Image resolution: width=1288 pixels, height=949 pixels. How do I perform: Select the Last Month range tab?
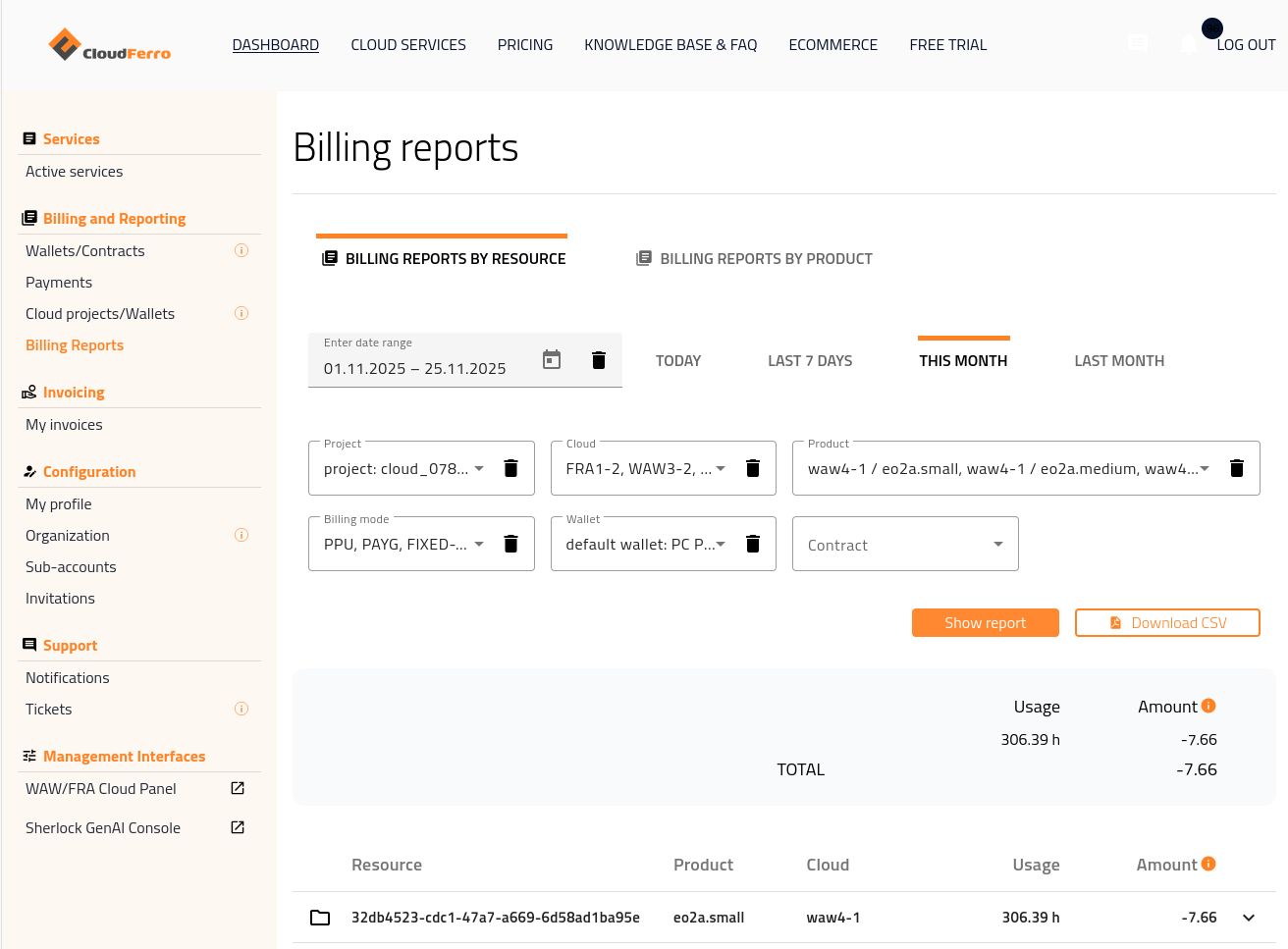[1119, 361]
